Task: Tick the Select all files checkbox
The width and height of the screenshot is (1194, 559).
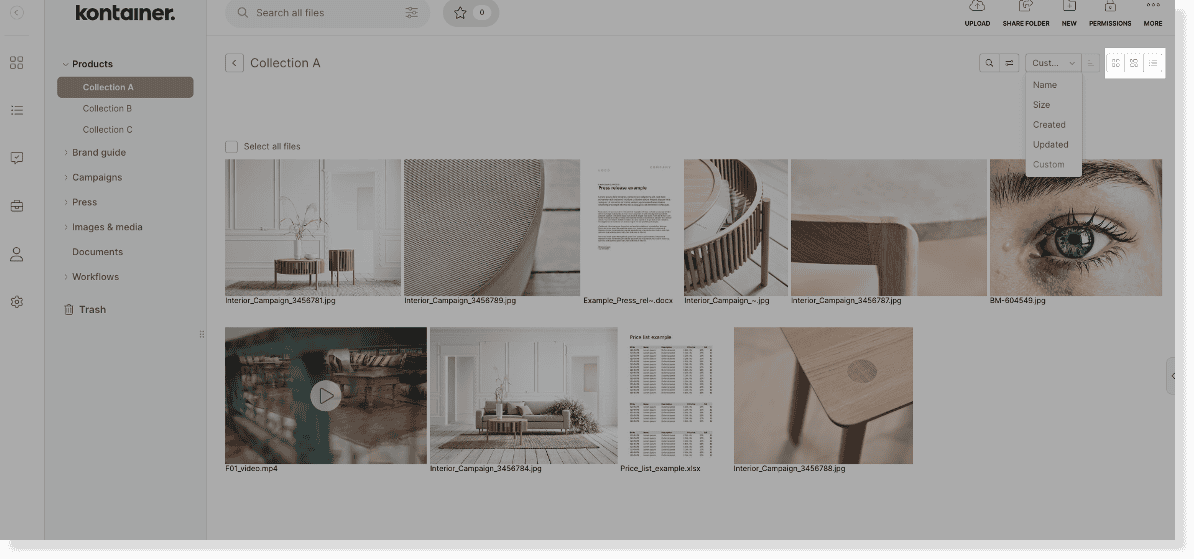Action: click(x=231, y=146)
